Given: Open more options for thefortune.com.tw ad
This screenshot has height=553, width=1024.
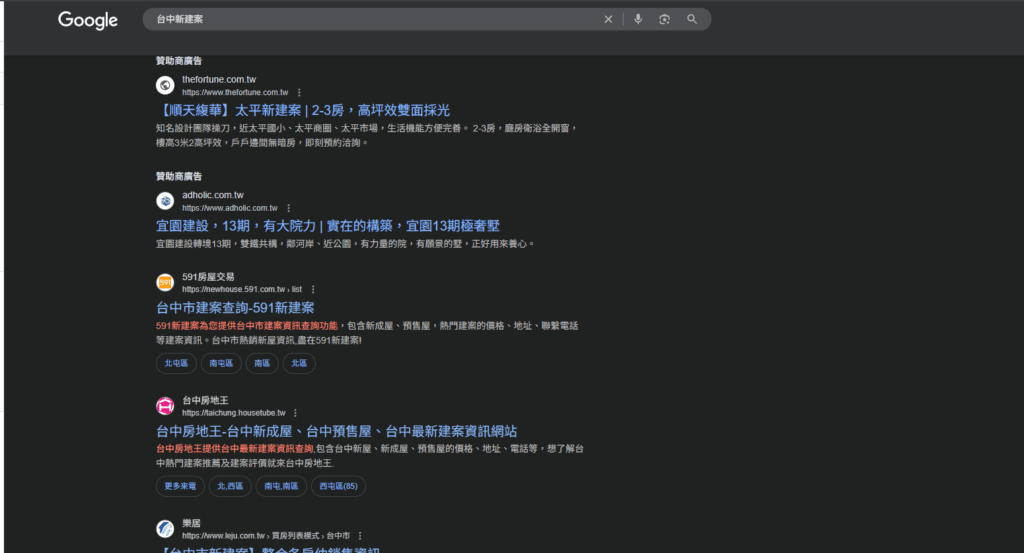Looking at the screenshot, I should [299, 93].
